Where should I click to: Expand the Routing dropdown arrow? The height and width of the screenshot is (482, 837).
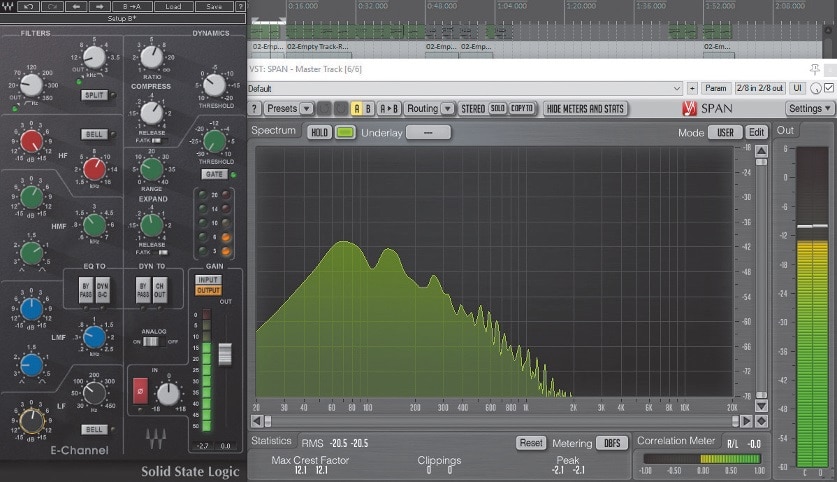click(x=448, y=108)
